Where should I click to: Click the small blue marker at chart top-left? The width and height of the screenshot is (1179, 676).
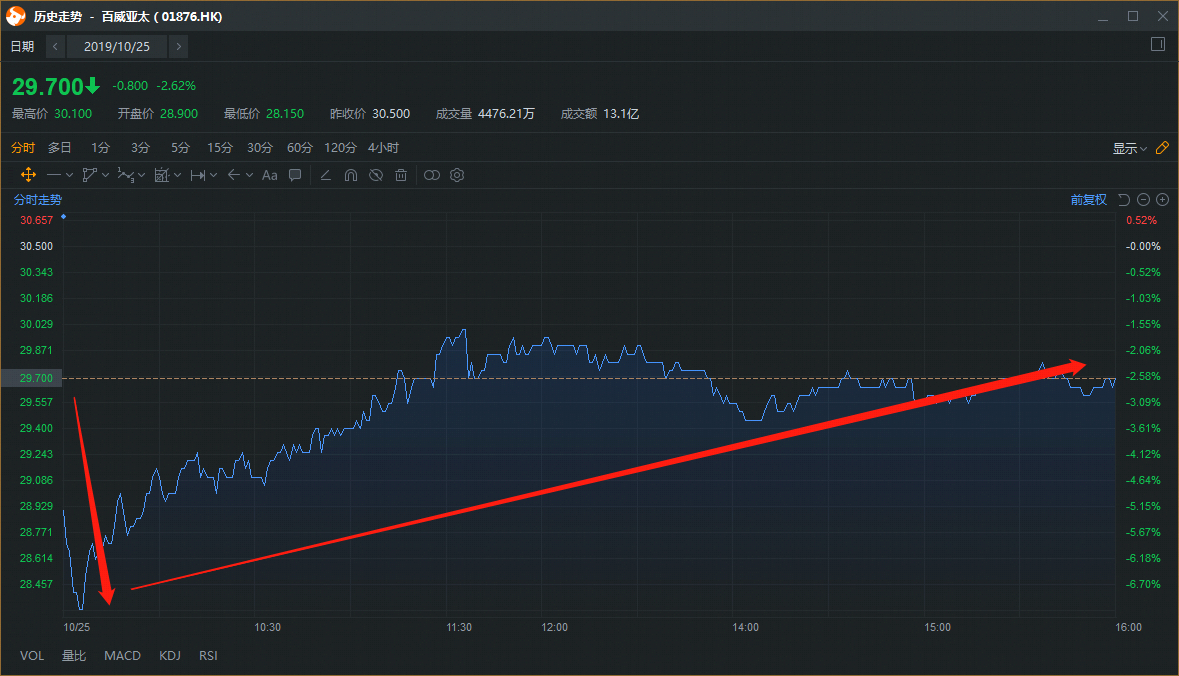[63, 217]
